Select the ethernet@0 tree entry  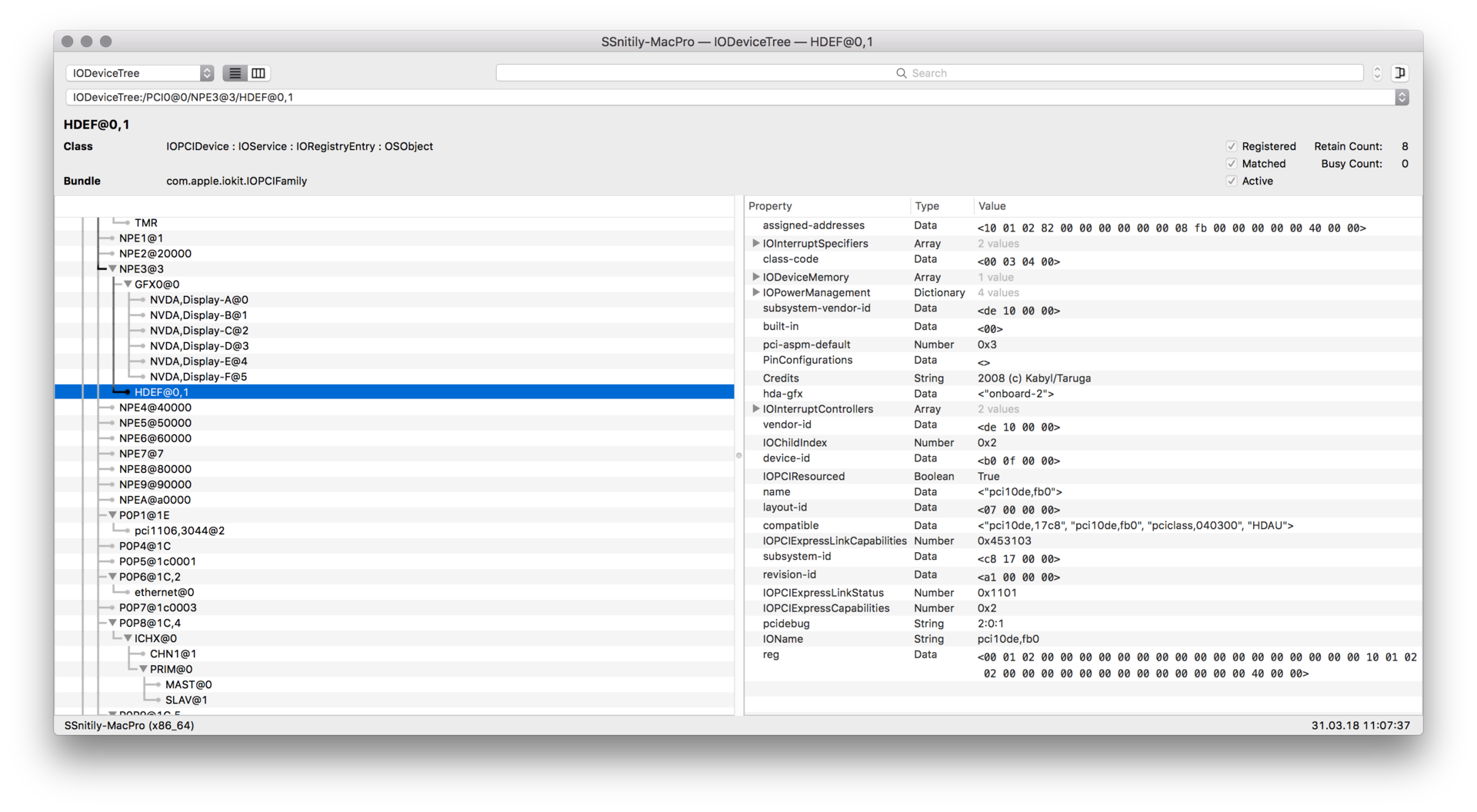[x=164, y=592]
